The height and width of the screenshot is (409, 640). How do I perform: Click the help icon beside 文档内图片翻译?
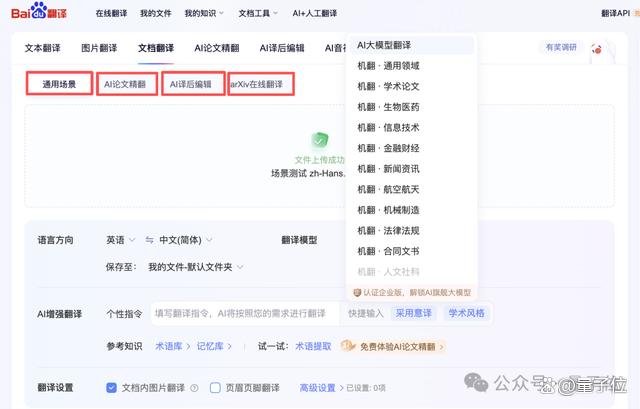195,388
